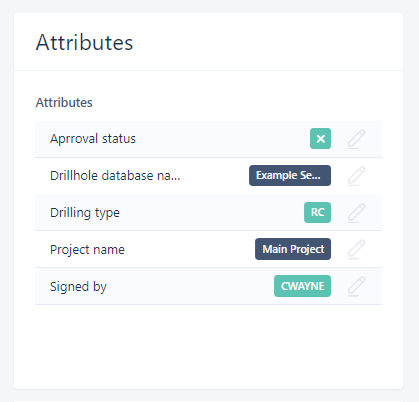Select the Project name row label

pos(87,249)
